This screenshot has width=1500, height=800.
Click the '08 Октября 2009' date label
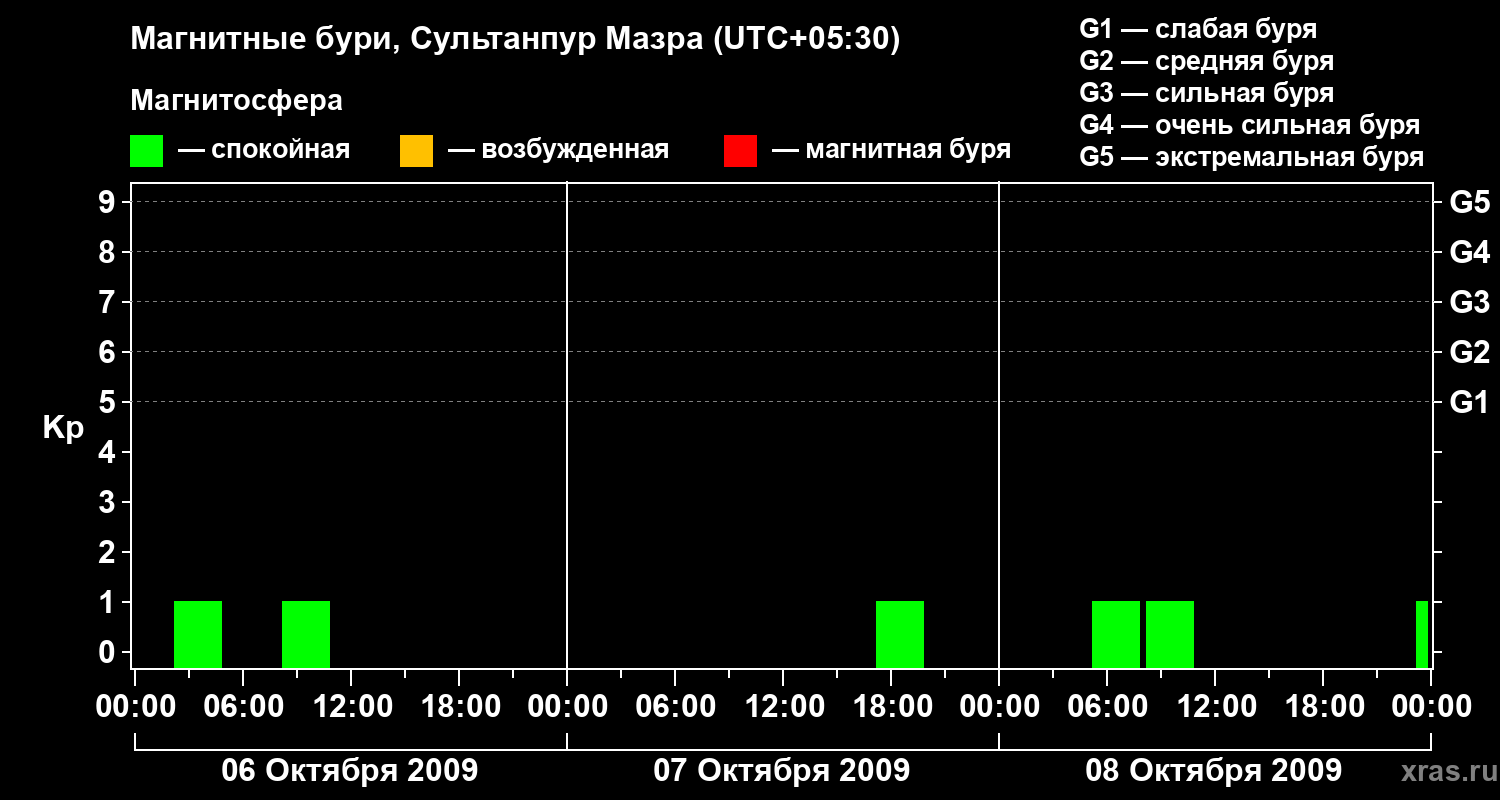pyautogui.click(x=1214, y=771)
